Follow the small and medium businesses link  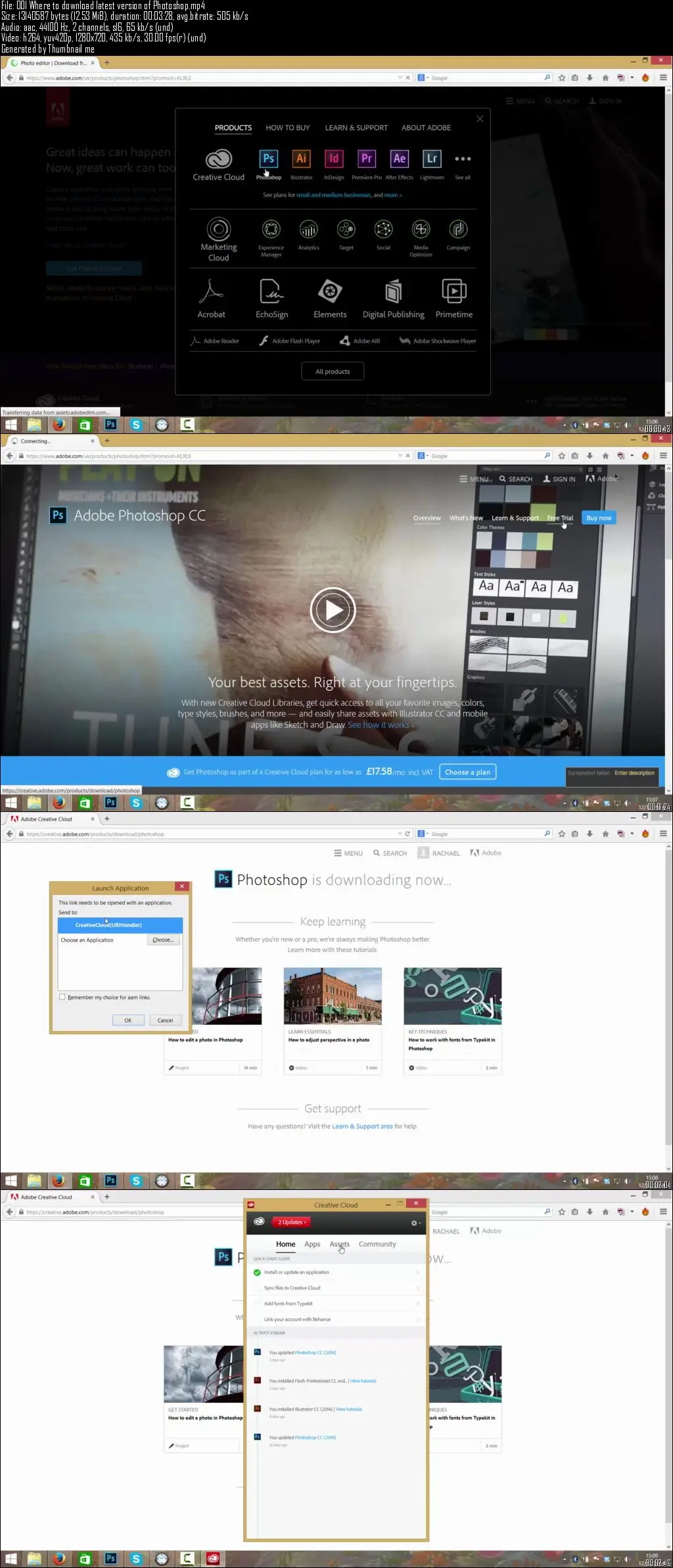[334, 195]
